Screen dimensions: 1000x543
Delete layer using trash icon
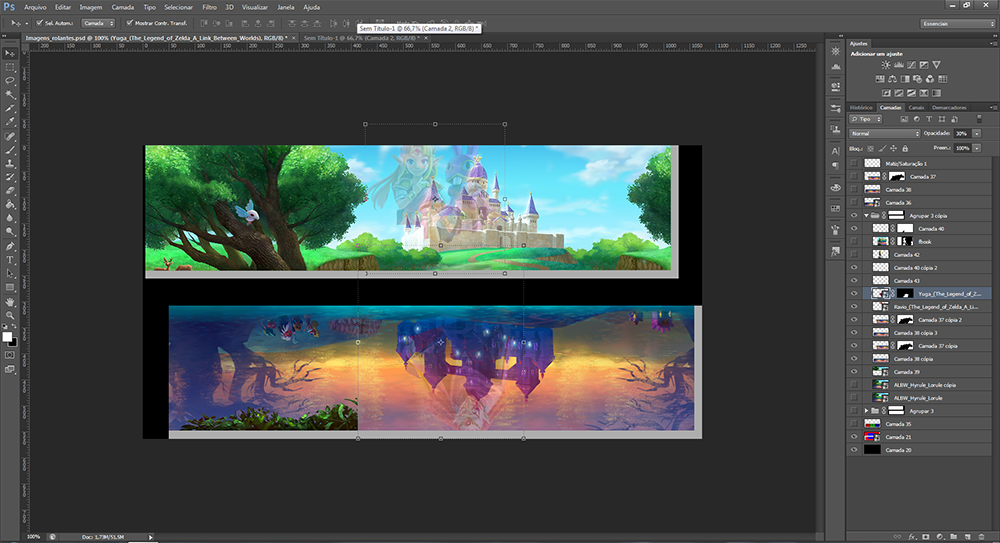[982, 537]
